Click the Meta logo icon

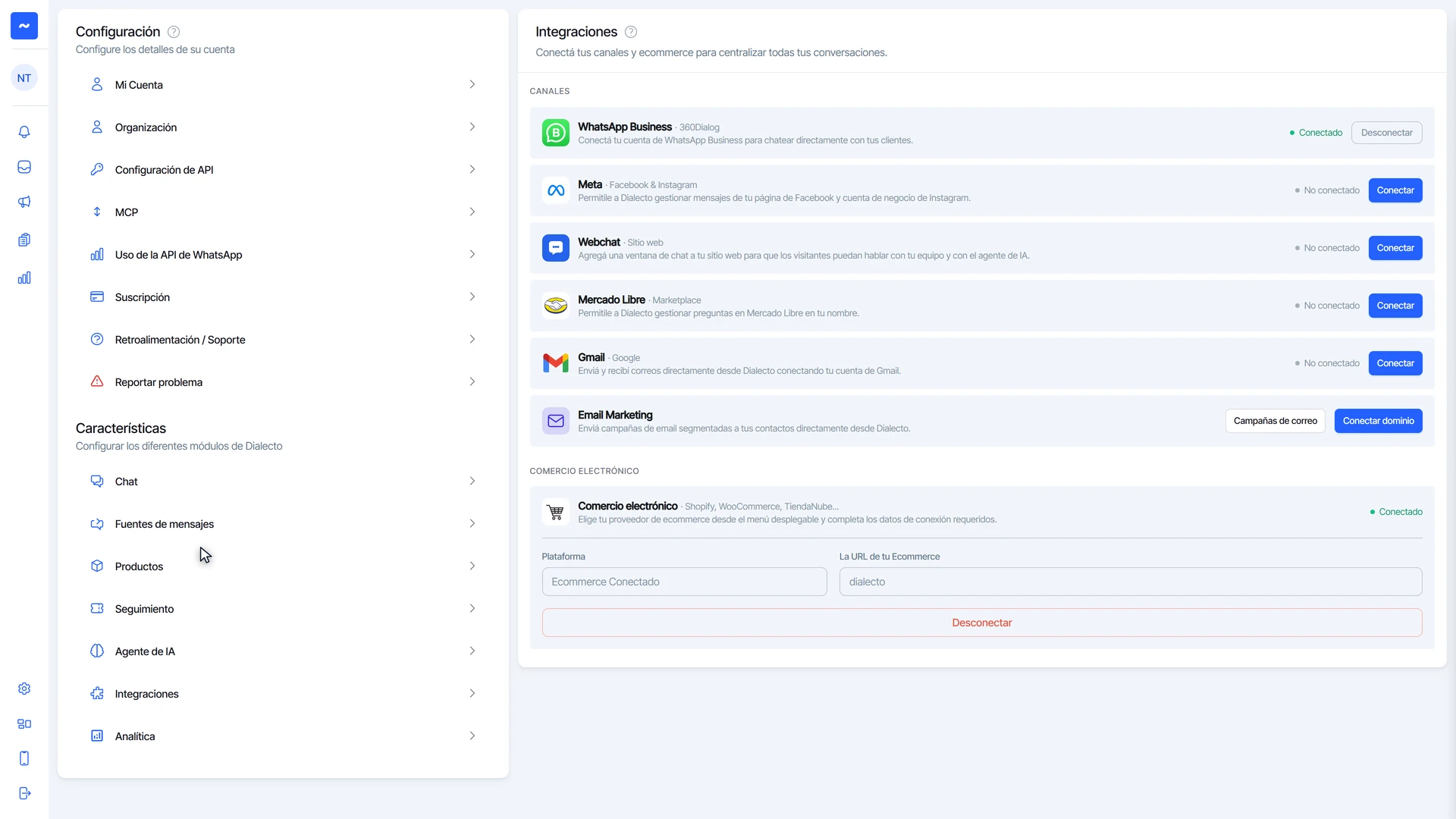(x=556, y=190)
